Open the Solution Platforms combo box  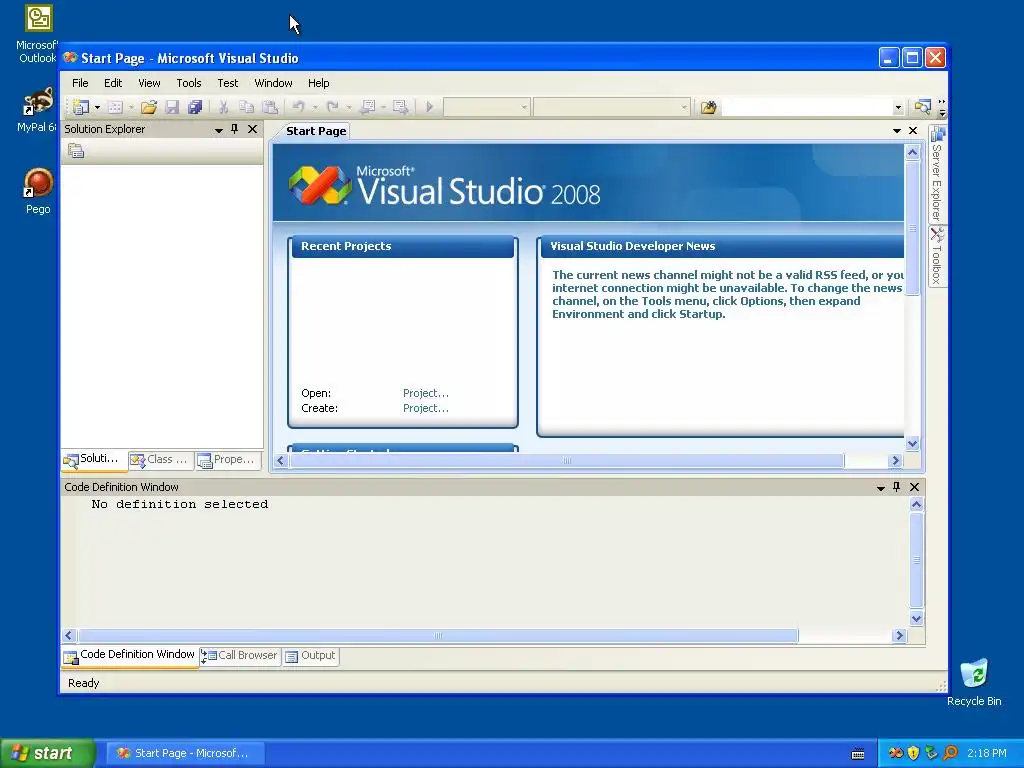point(612,107)
